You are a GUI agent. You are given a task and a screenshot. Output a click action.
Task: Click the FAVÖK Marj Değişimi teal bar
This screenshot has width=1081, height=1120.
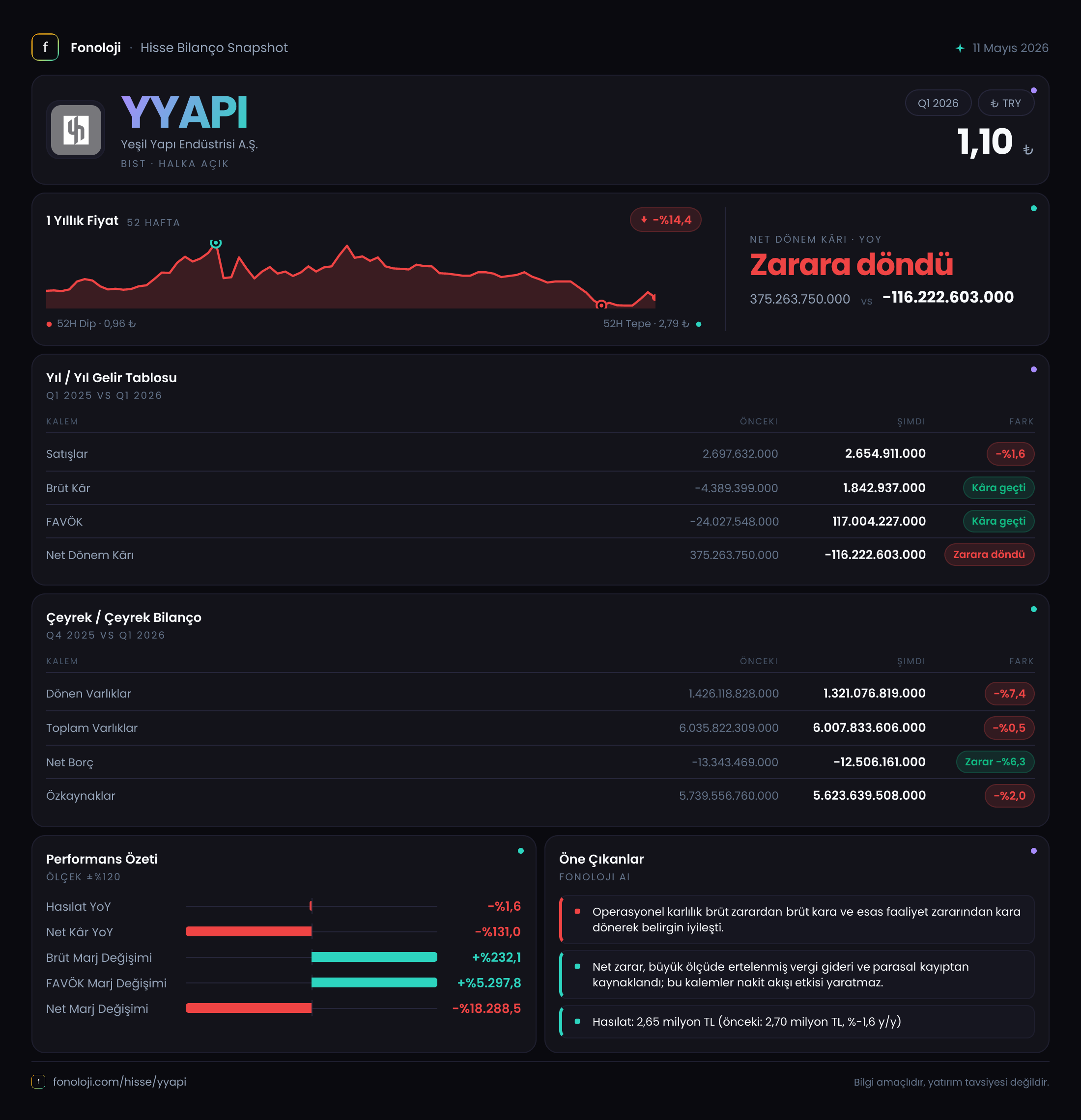374,983
